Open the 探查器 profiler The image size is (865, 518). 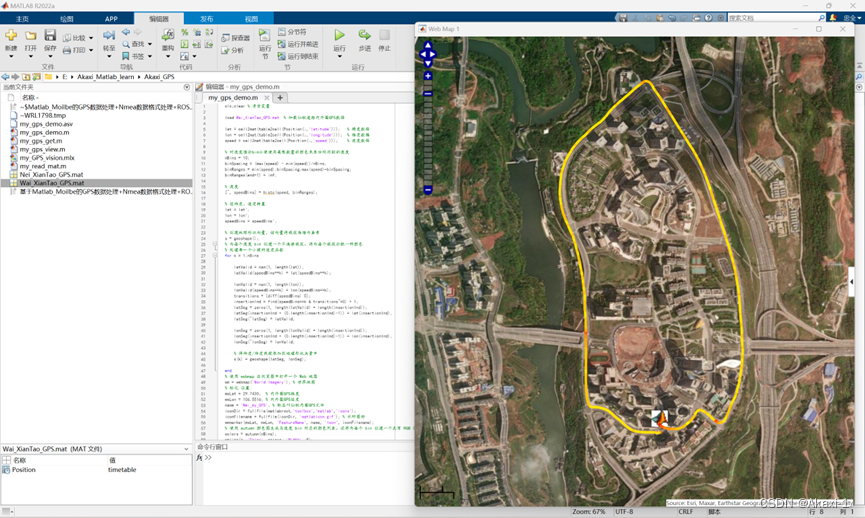pos(236,38)
